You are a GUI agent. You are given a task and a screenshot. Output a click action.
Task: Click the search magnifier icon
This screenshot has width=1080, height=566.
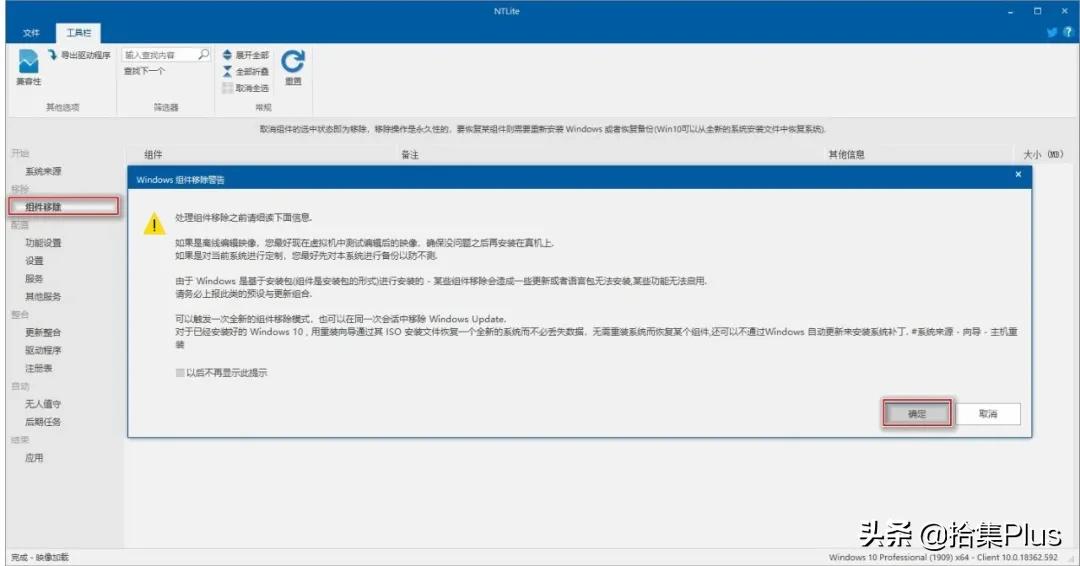203,54
